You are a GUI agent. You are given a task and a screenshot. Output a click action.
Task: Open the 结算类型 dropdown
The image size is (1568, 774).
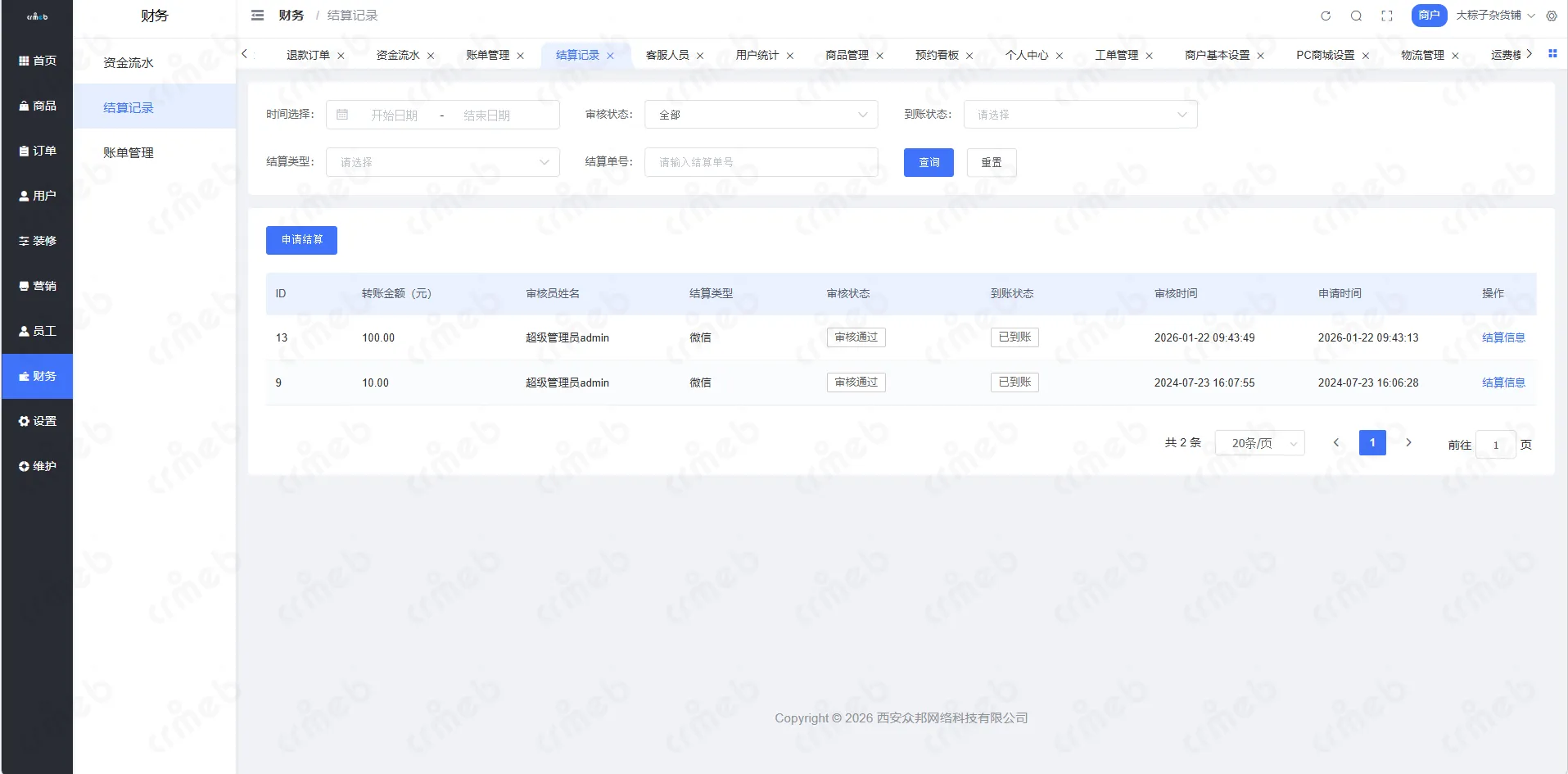(x=443, y=162)
